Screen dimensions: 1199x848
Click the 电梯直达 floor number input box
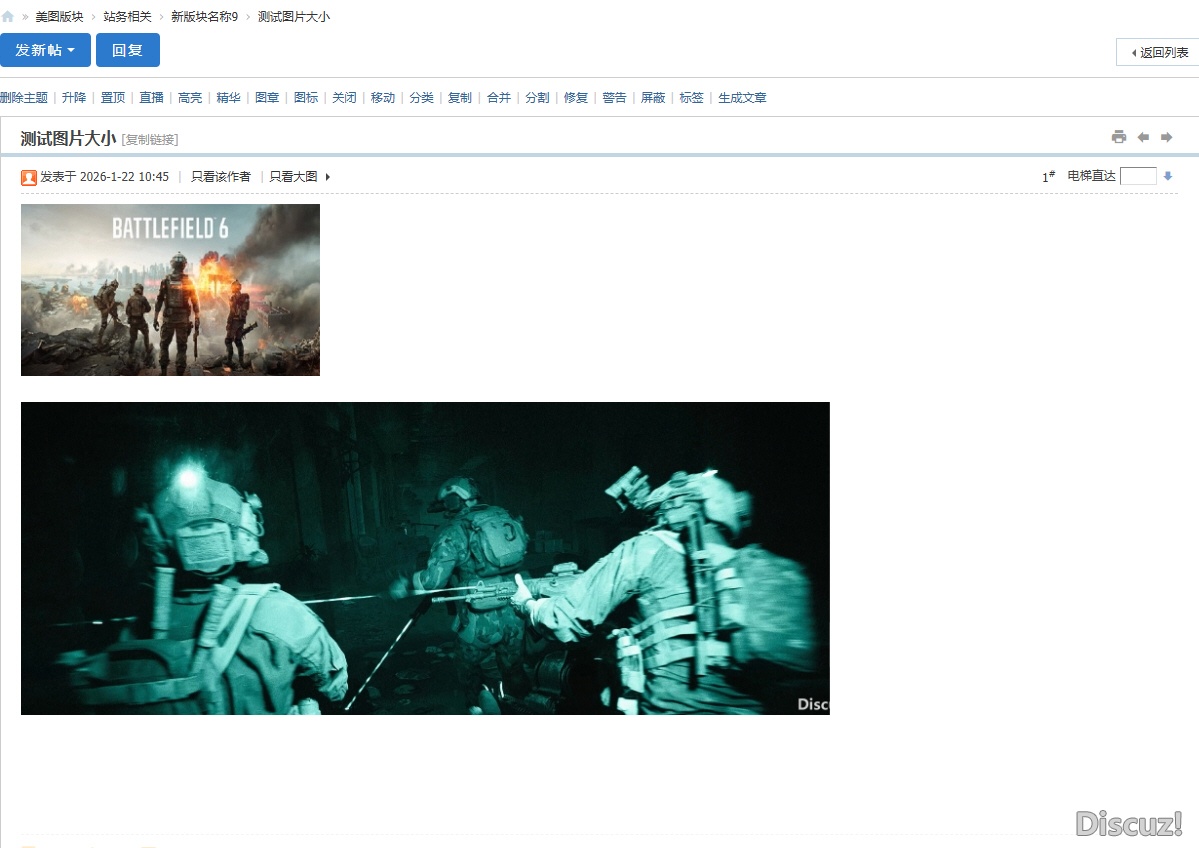pyautogui.click(x=1138, y=176)
